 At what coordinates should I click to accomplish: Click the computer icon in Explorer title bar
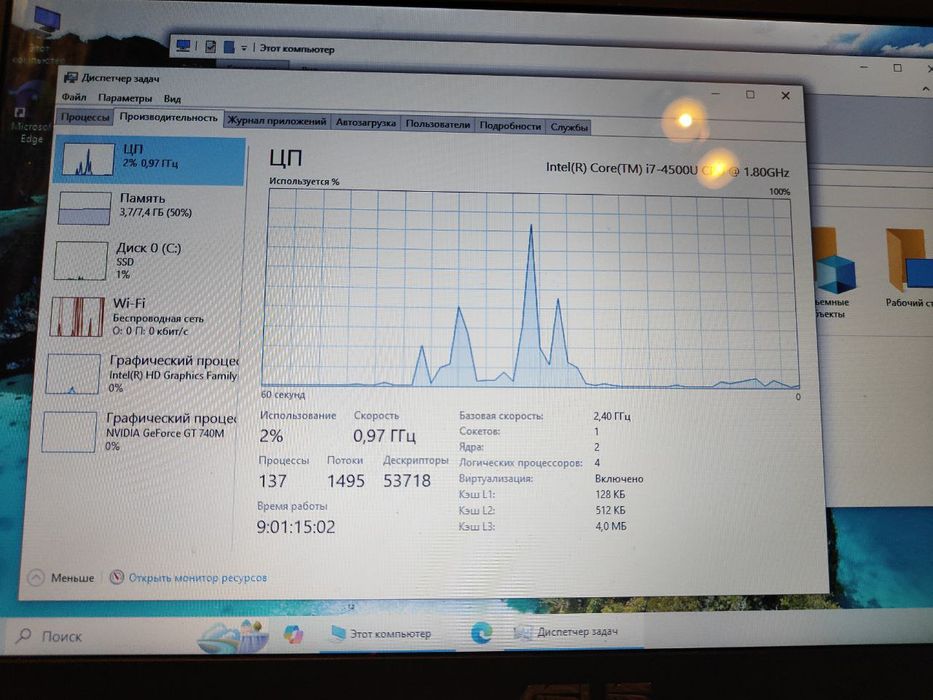(x=183, y=46)
